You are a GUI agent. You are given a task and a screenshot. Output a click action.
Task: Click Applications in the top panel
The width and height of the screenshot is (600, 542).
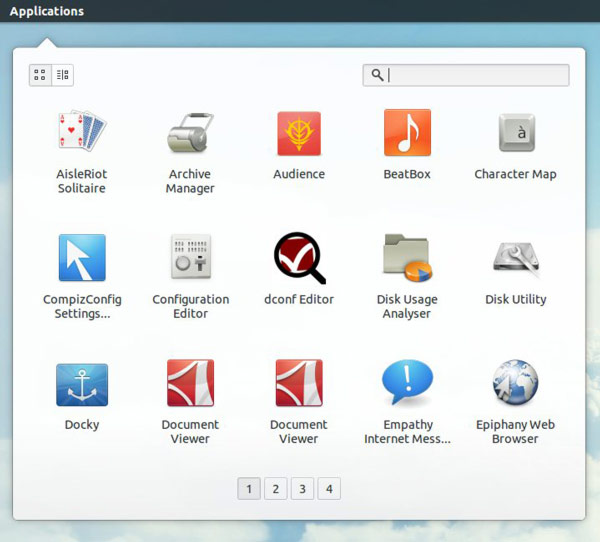[47, 11]
